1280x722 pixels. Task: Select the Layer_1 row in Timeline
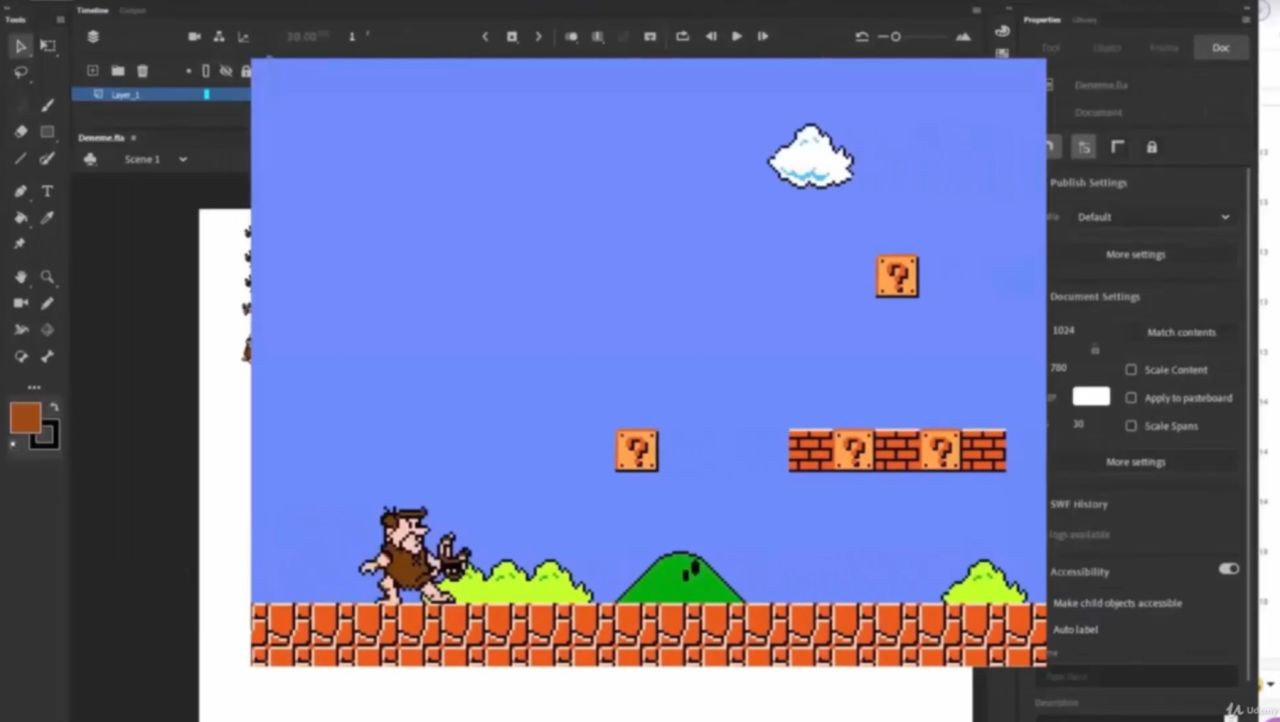point(160,95)
